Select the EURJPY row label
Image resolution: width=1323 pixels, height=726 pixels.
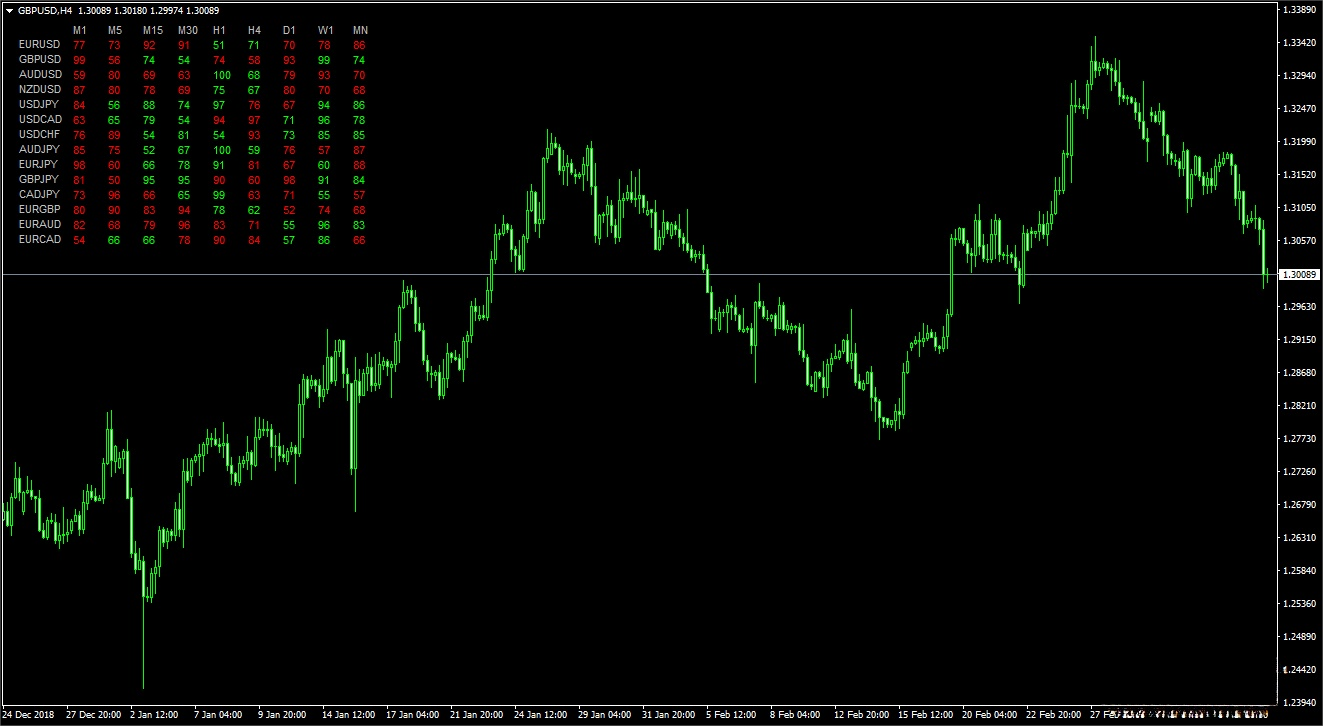(x=39, y=164)
